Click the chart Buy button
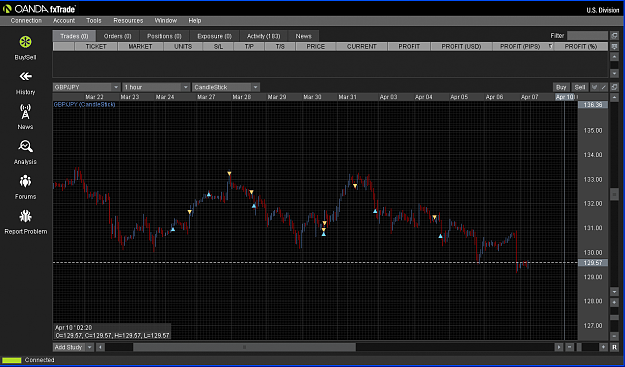The image size is (625, 367). (561, 87)
